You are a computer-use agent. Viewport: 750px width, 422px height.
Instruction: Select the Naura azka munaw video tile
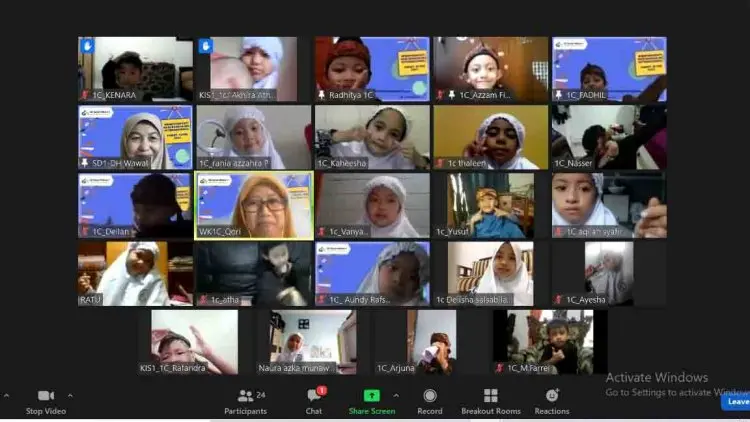point(313,342)
